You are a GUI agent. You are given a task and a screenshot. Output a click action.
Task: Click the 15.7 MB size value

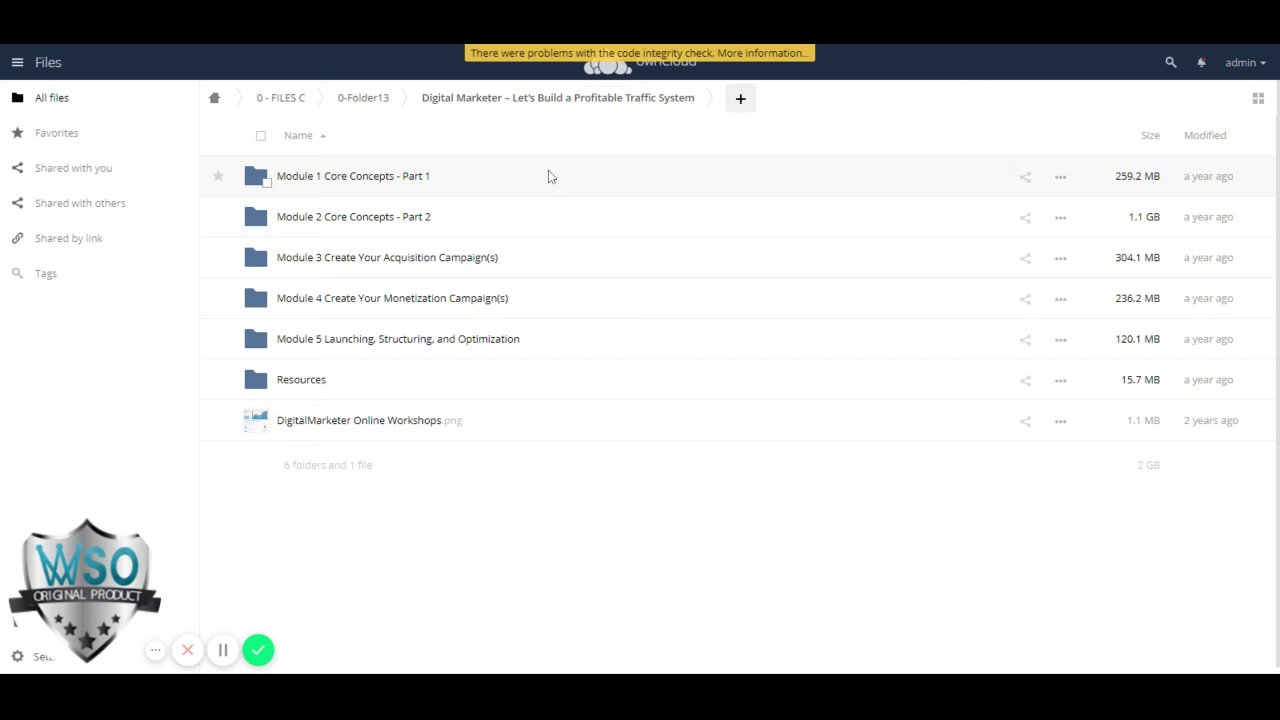pos(1140,380)
